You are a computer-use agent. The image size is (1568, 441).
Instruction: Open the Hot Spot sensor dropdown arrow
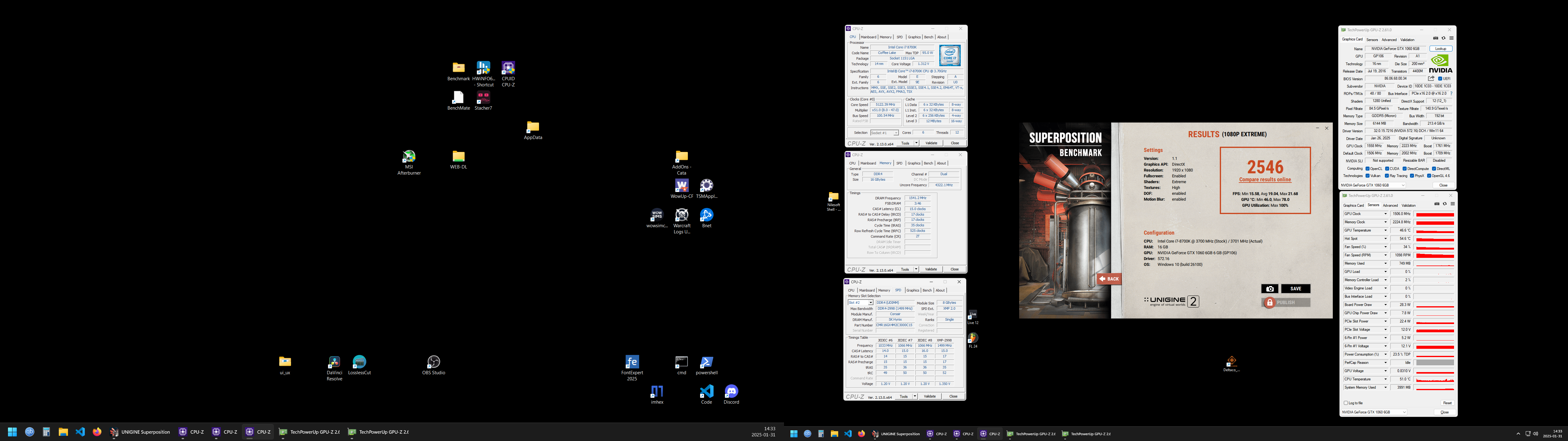(x=1386, y=239)
